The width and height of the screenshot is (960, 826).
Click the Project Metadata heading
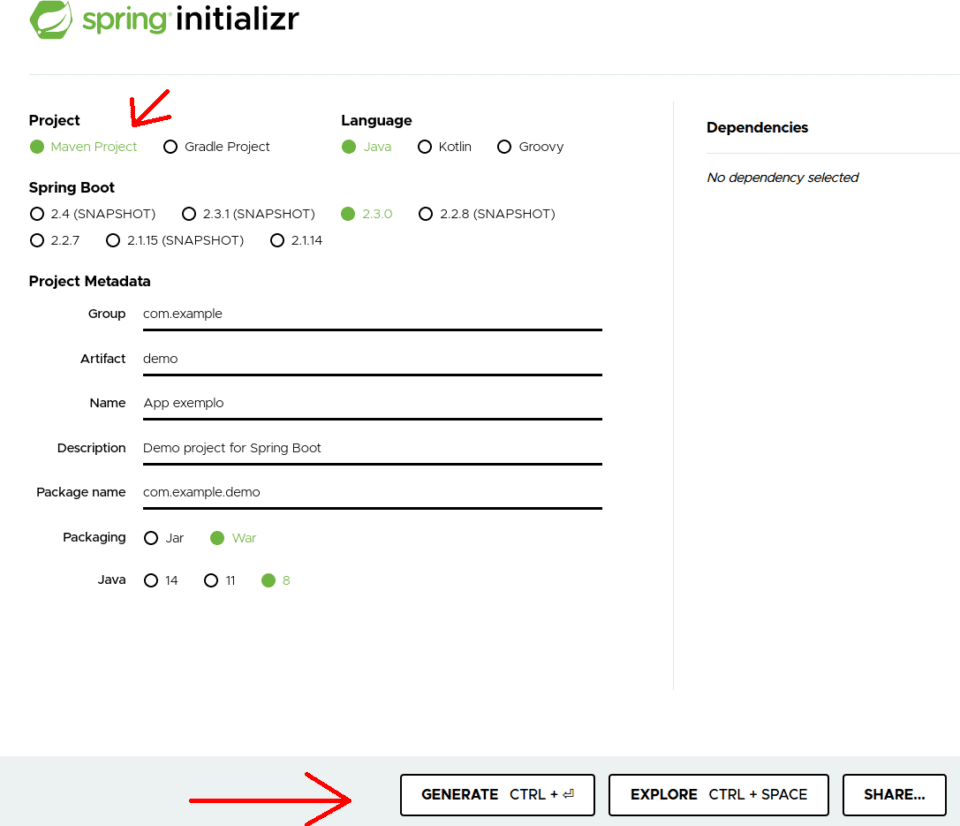click(x=89, y=281)
